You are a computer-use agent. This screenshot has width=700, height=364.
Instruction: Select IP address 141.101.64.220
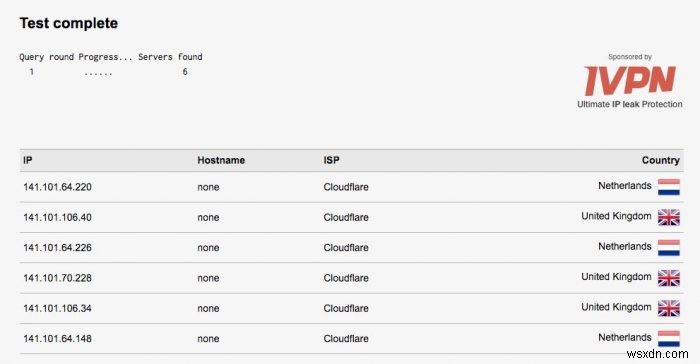pos(57,187)
